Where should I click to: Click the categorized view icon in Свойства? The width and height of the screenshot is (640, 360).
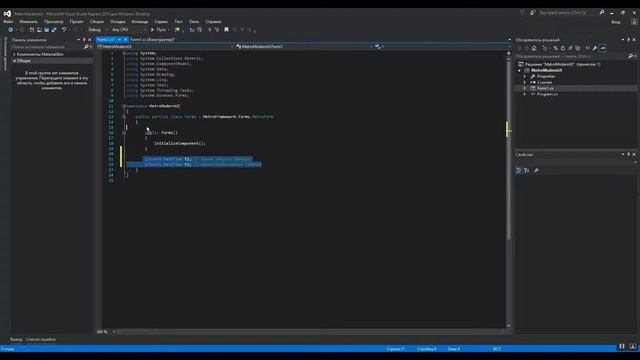pos(519,170)
